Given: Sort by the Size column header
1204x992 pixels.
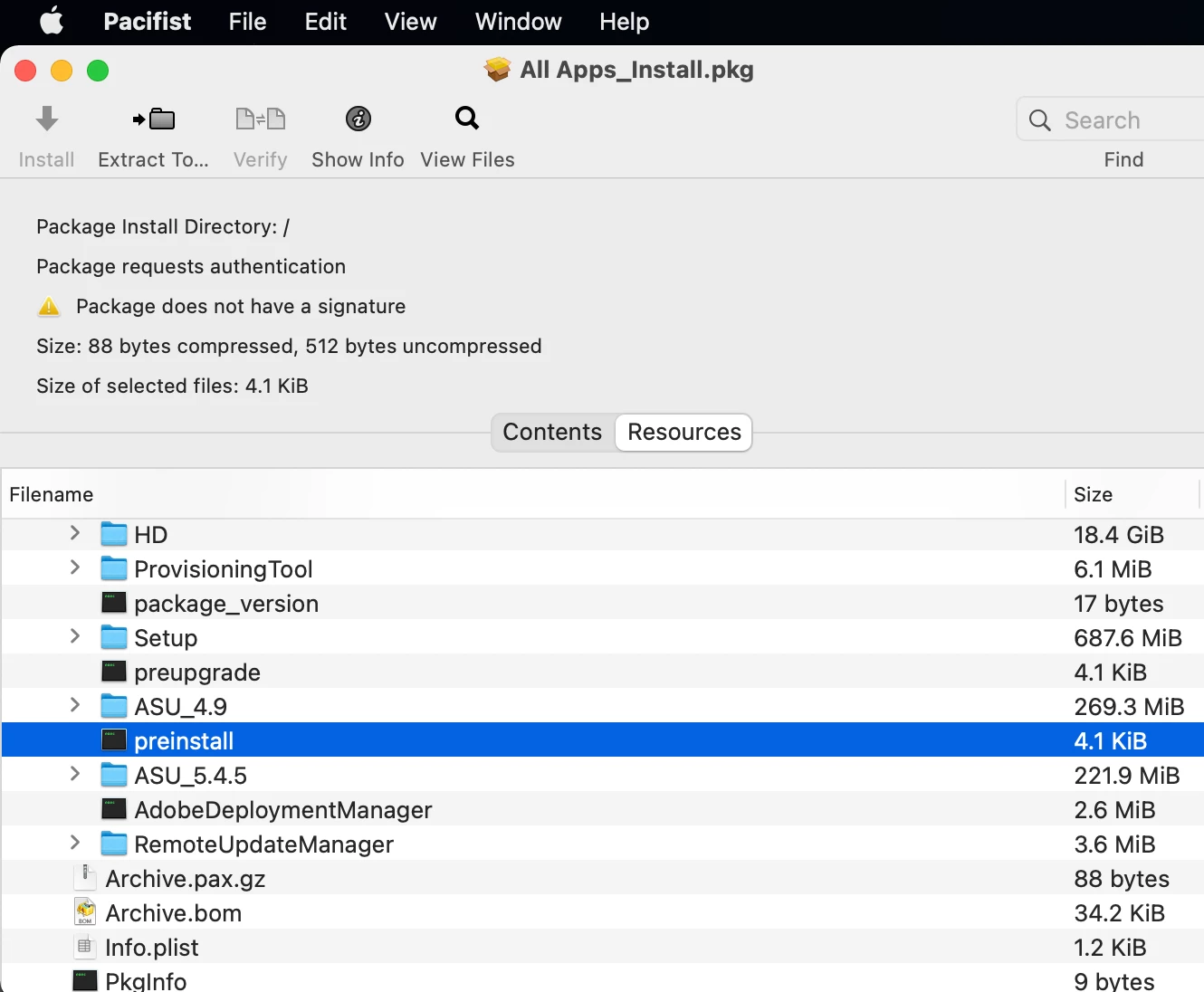Looking at the screenshot, I should [x=1133, y=494].
